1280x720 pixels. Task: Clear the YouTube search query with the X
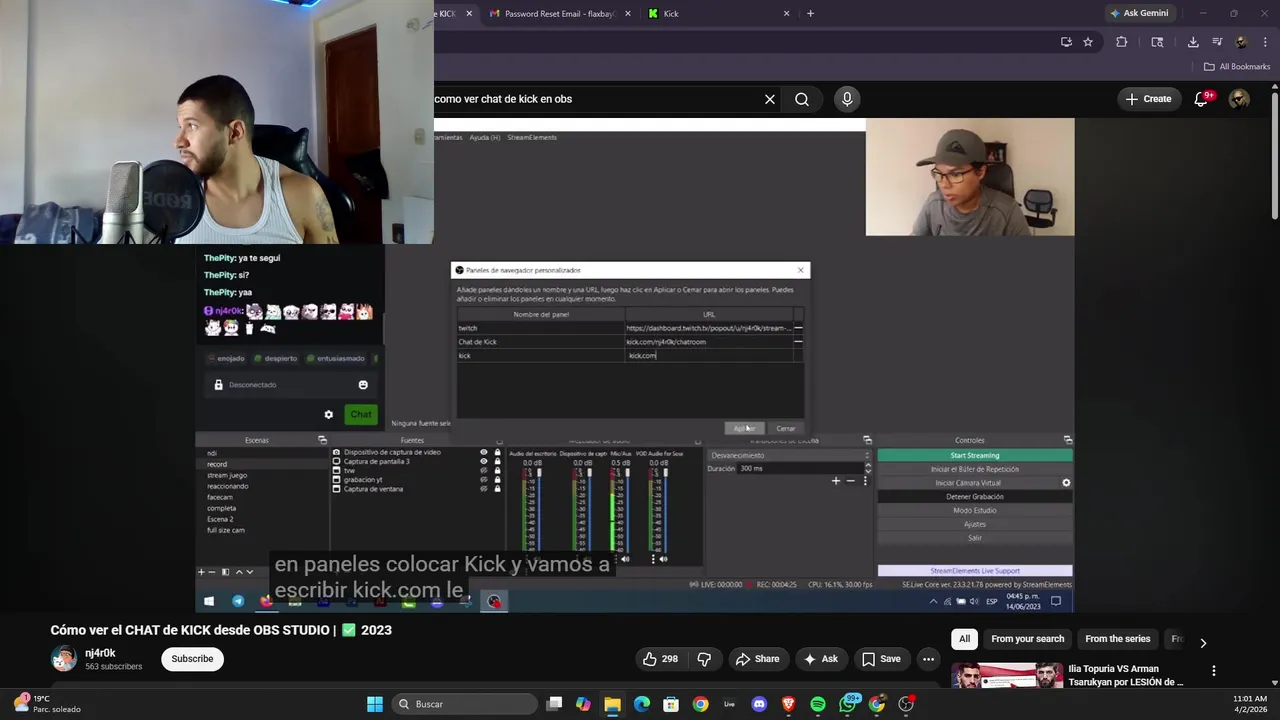click(770, 99)
